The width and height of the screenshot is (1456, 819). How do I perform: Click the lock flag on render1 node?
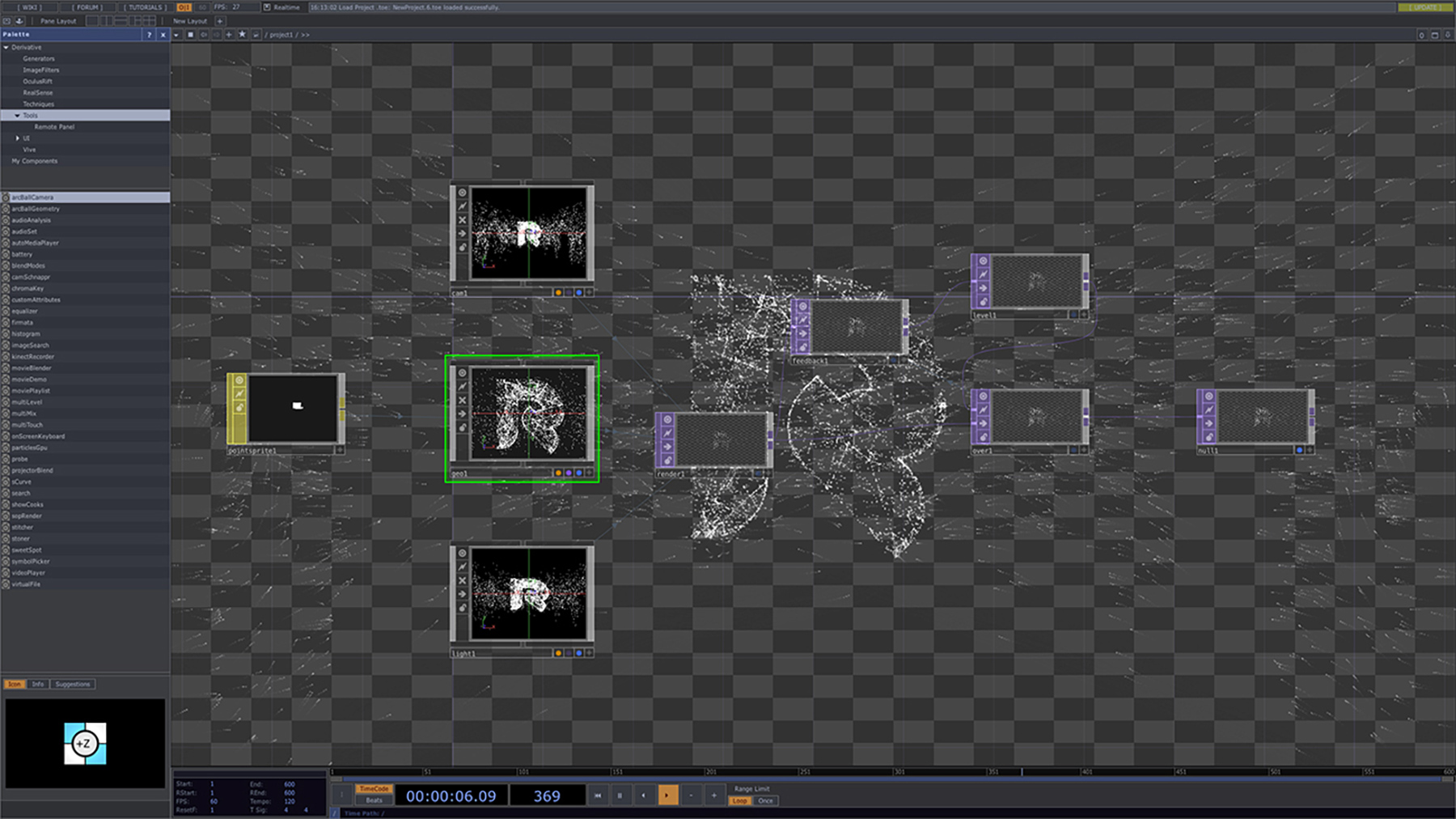coord(667,460)
